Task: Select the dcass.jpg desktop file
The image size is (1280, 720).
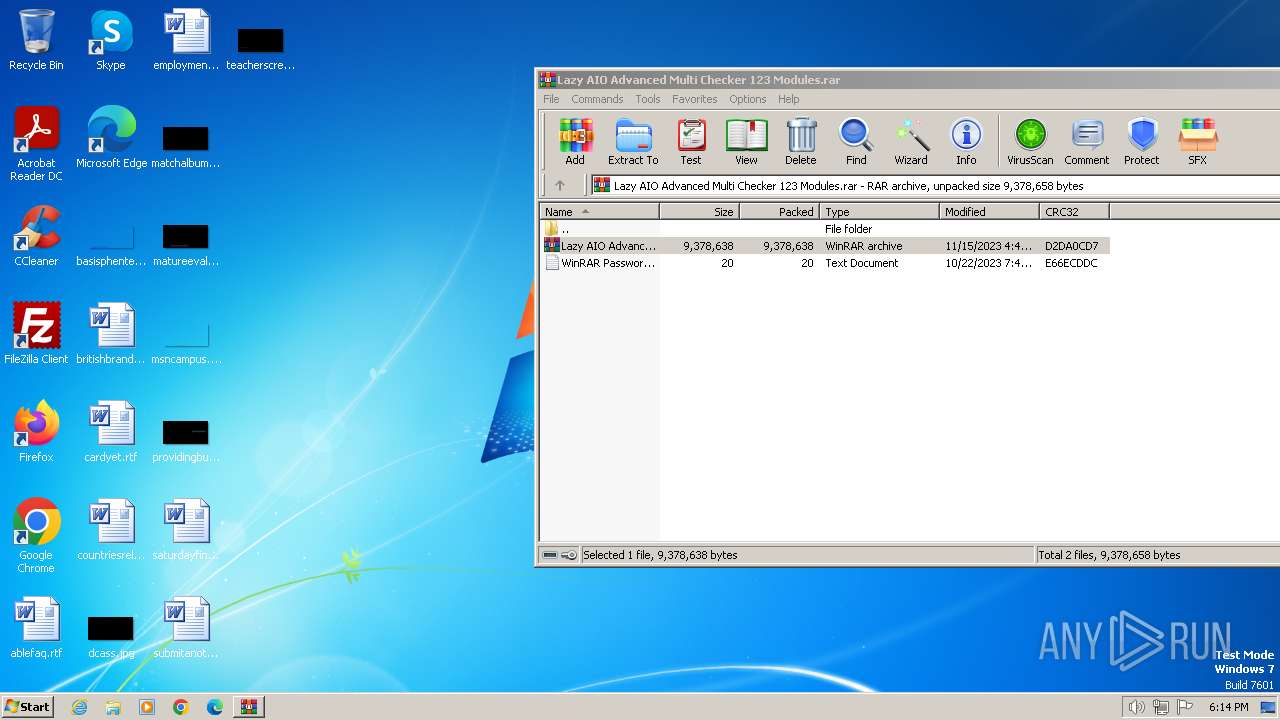Action: (110, 634)
